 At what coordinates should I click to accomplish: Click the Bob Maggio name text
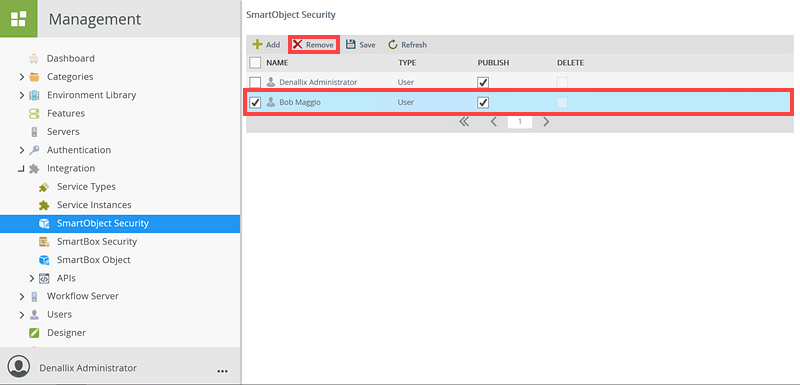(299, 102)
